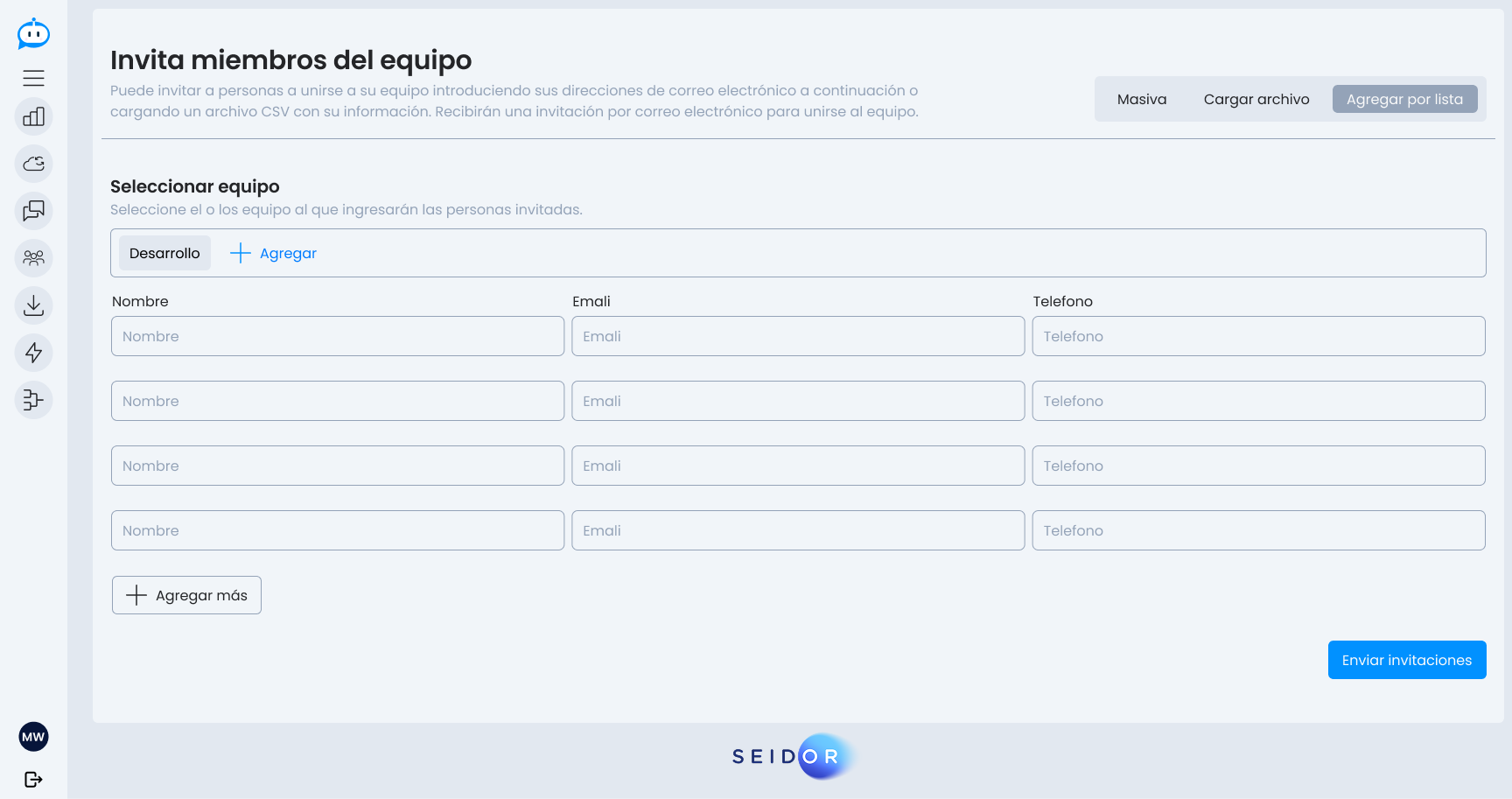
Task: Click the chatbot logo icon
Action: point(33,34)
